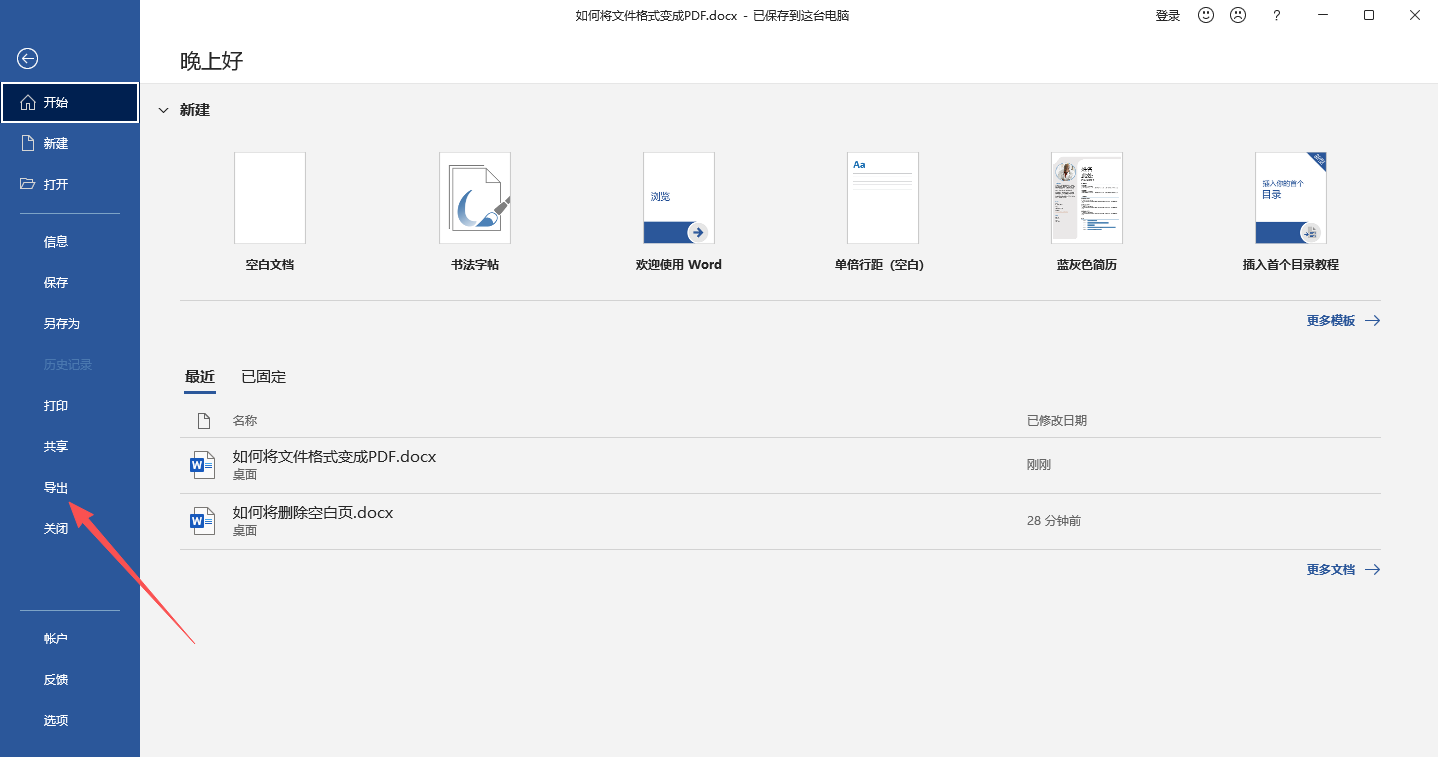1438x757 pixels.
Task: Click the home icon beside 开始
Action: (28, 102)
